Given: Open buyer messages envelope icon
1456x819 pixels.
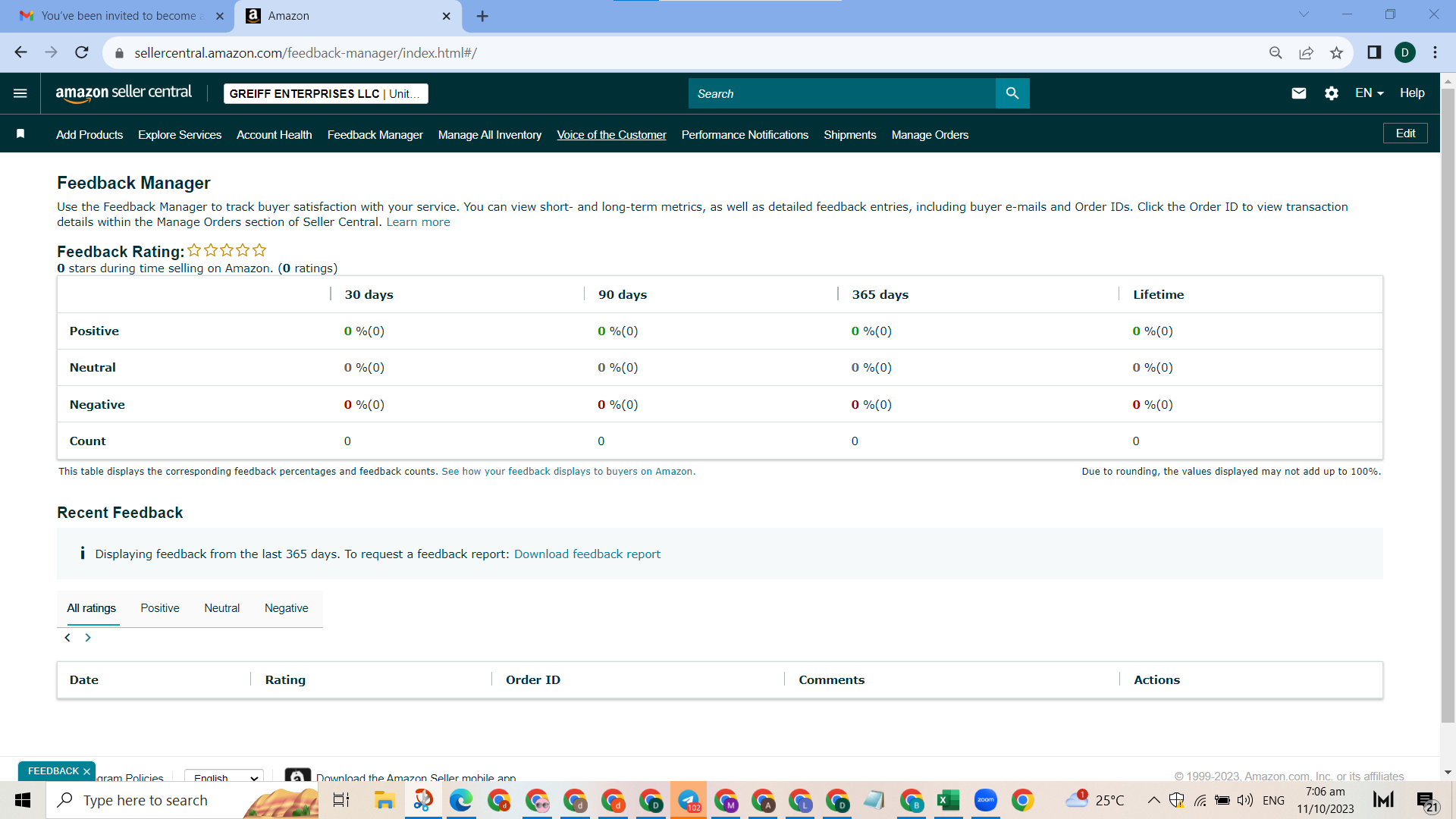Looking at the screenshot, I should (1299, 93).
